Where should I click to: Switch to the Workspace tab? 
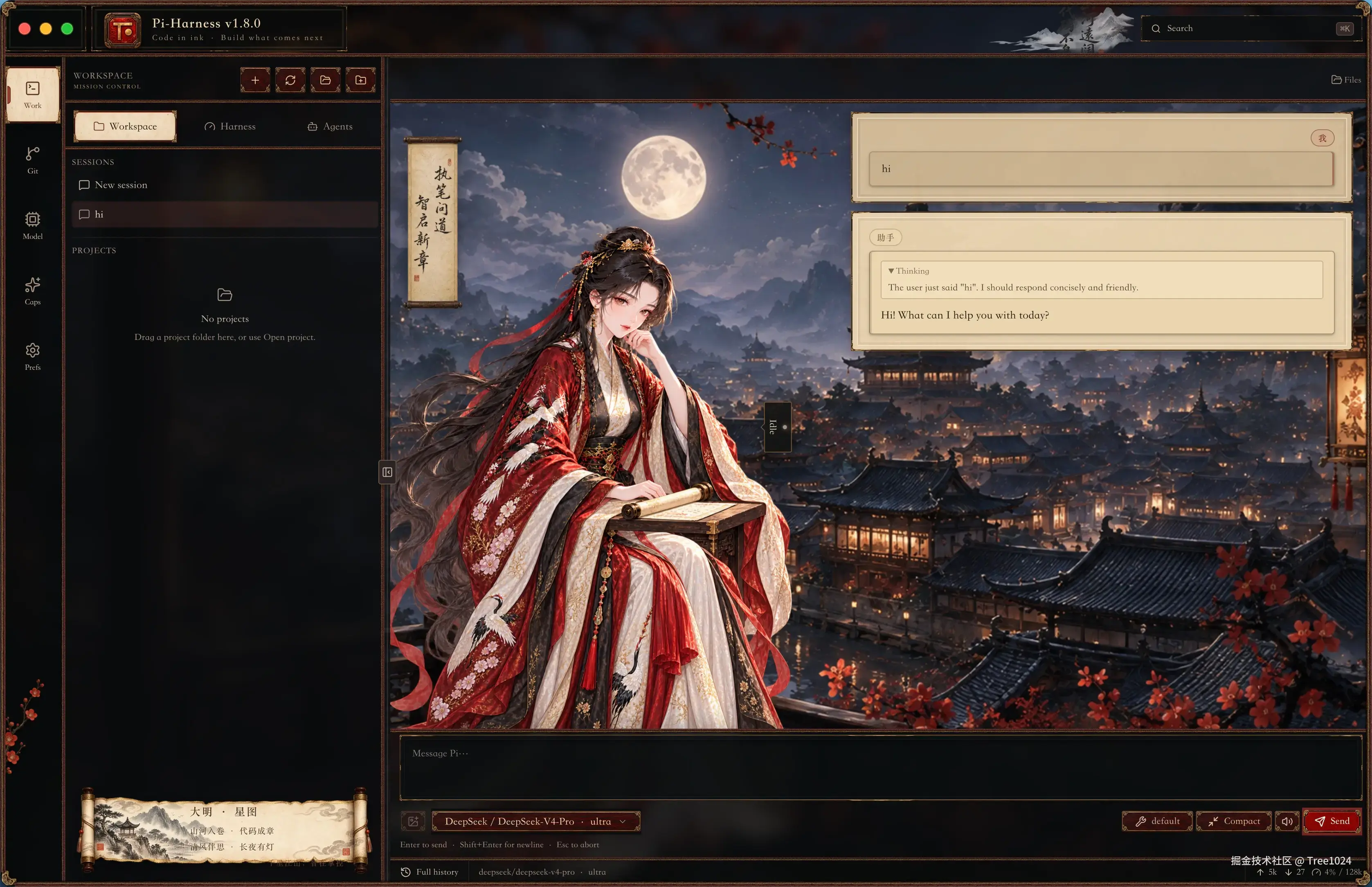125,126
